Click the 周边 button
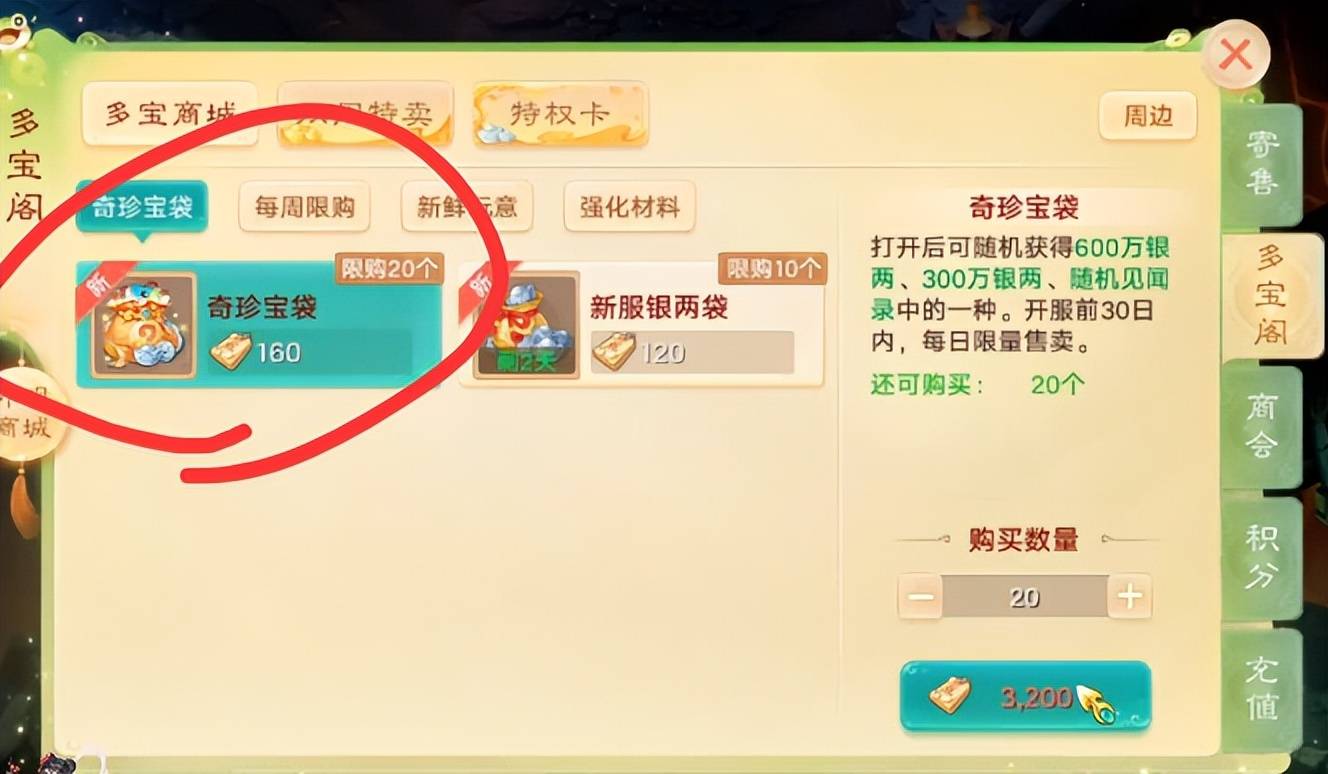The image size is (1328, 774). (1147, 116)
